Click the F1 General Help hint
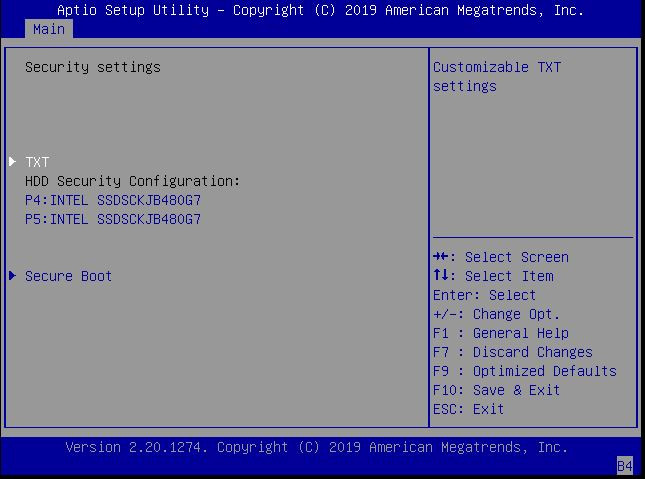645x479 pixels. 501,333
